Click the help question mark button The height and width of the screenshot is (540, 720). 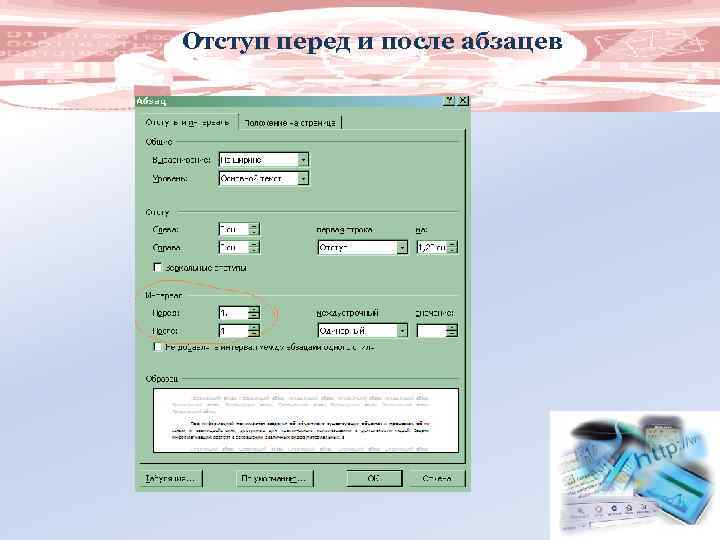coord(450,101)
